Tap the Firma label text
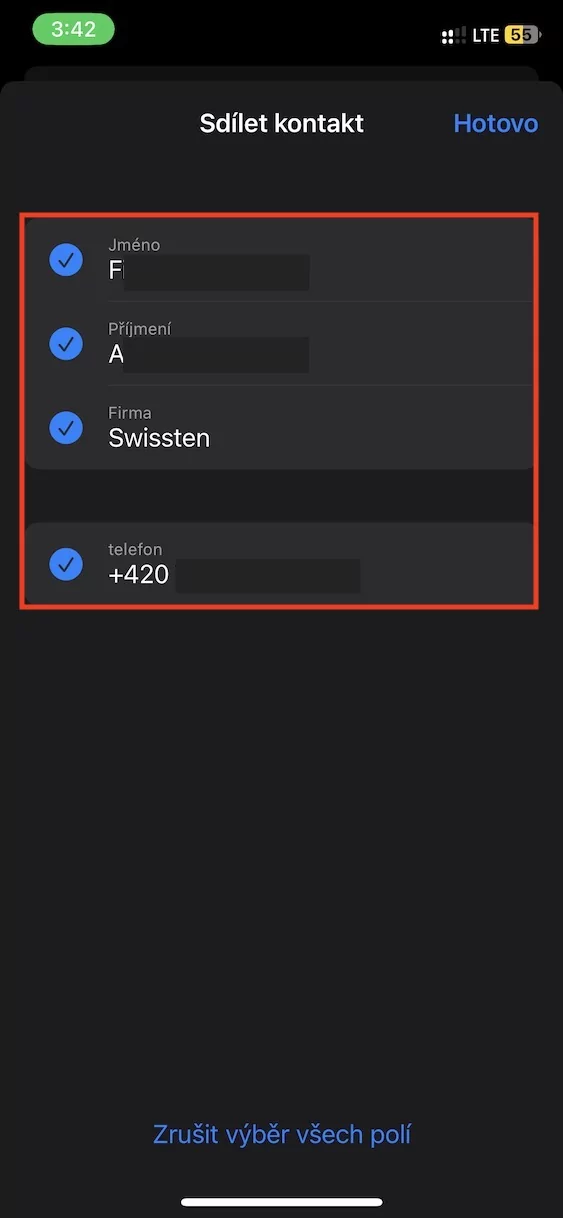This screenshot has height=1218, width=563. coord(129,413)
